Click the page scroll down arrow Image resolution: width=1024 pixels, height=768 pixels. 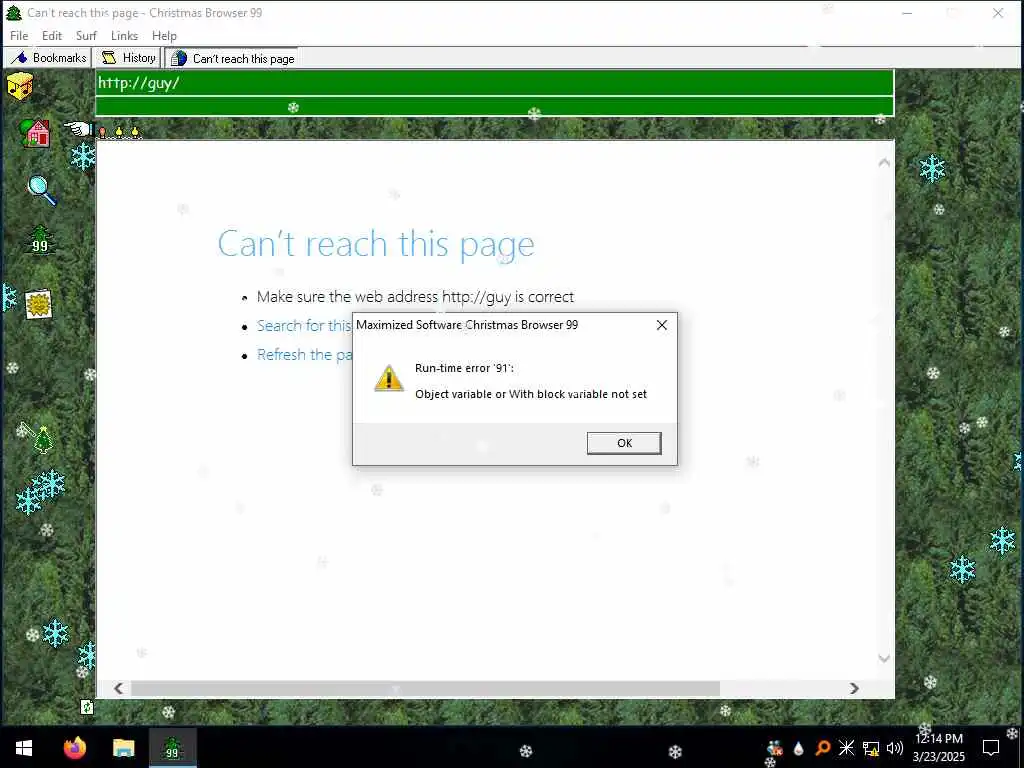pyautogui.click(x=884, y=658)
